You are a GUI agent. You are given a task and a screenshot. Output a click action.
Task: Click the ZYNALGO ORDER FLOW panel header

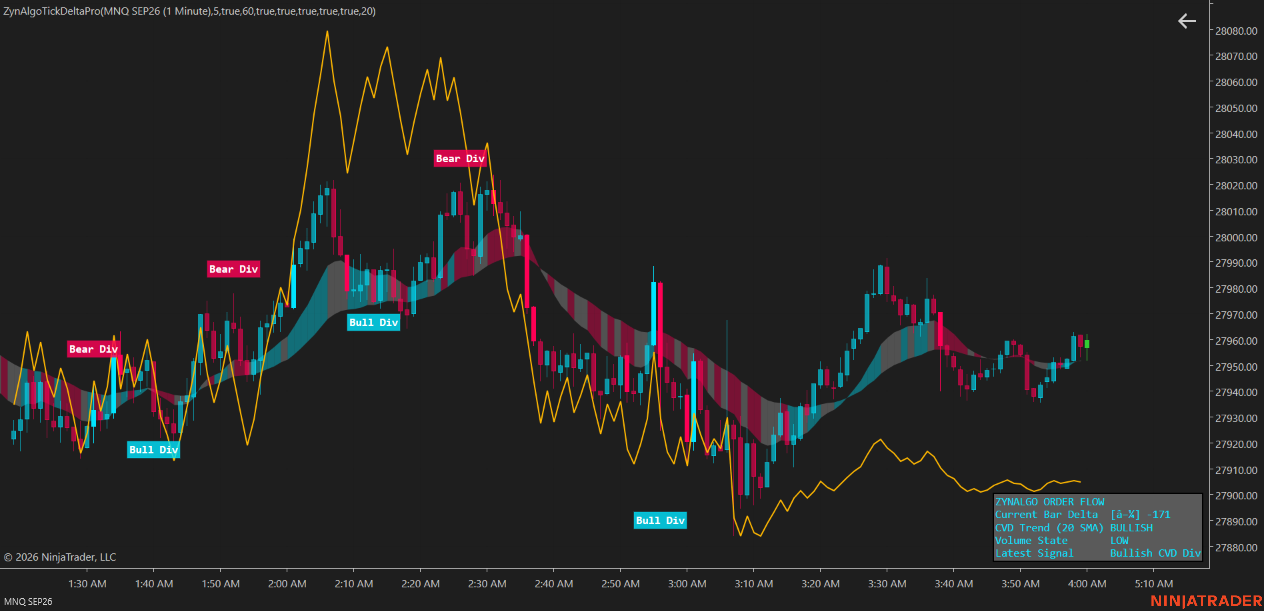[x=1050, y=501]
